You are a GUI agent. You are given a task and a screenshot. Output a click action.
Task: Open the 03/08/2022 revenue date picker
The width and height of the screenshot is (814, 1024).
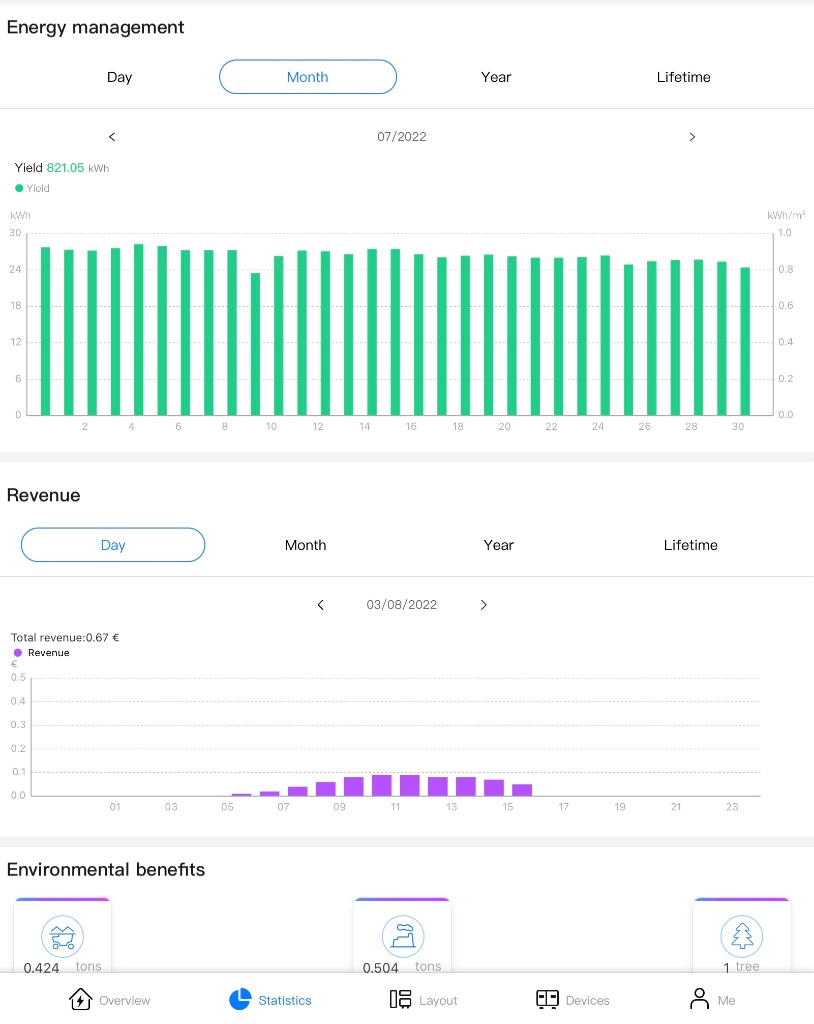pyautogui.click(x=402, y=605)
